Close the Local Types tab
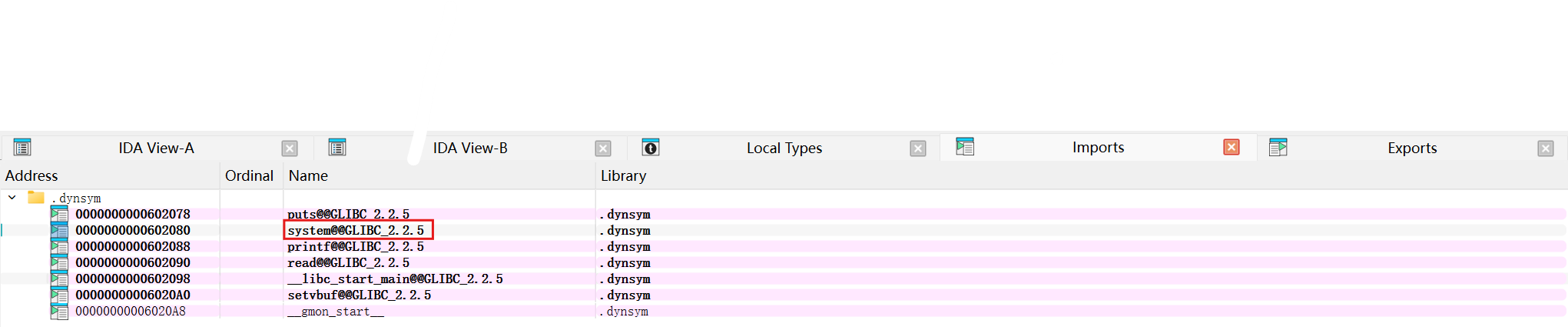 pos(918,148)
